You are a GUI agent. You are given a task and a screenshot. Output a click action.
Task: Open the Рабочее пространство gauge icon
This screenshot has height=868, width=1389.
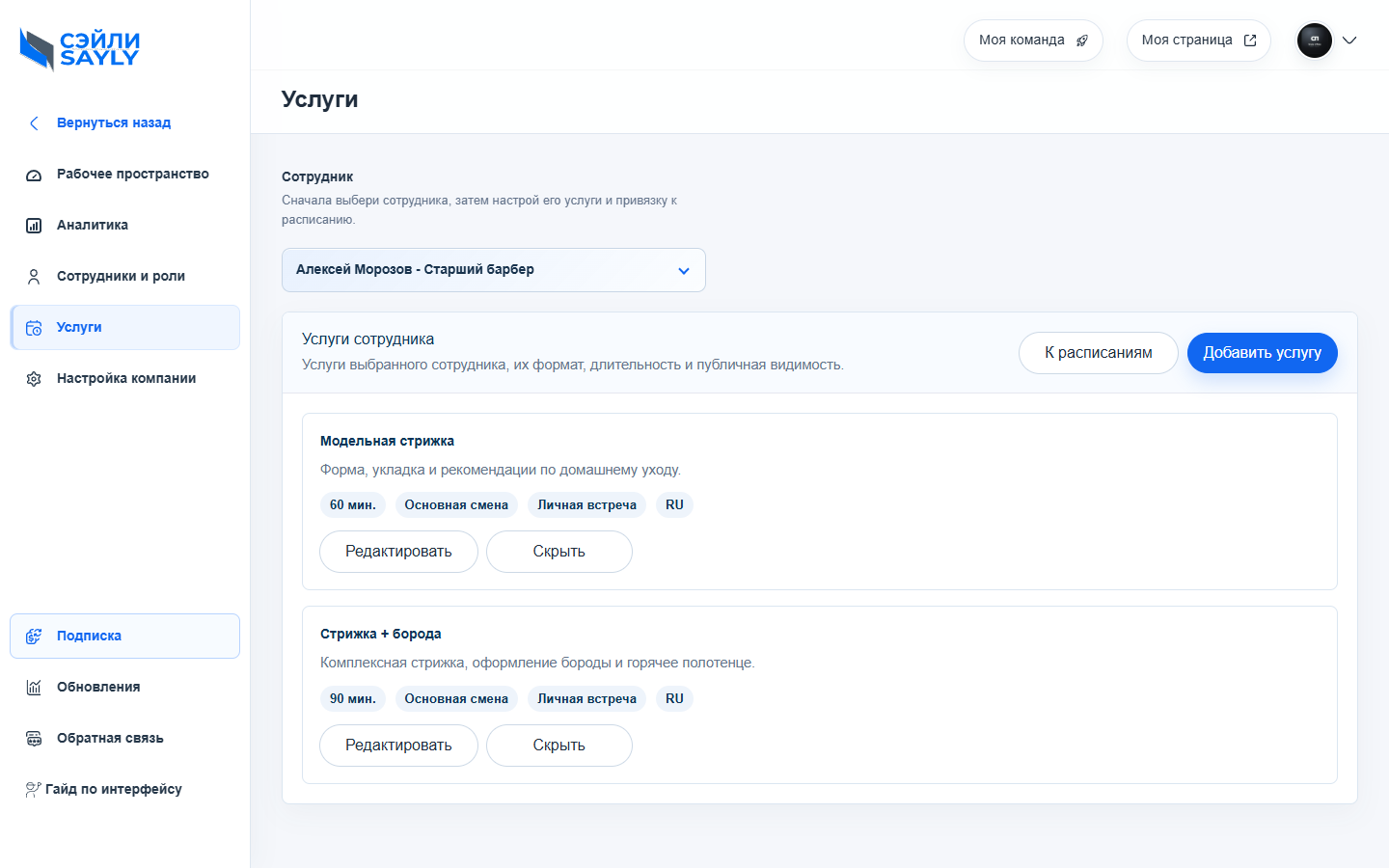pyautogui.click(x=34, y=175)
